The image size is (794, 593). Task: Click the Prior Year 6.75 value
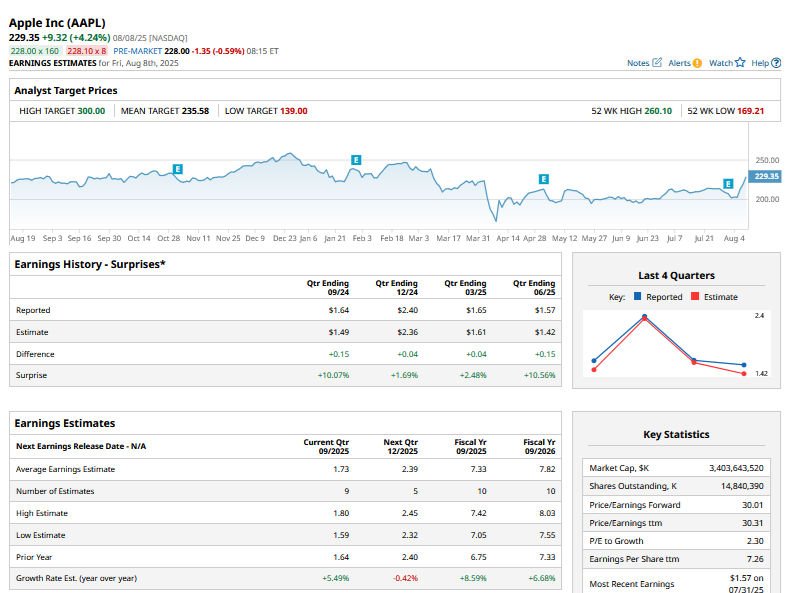click(479, 557)
